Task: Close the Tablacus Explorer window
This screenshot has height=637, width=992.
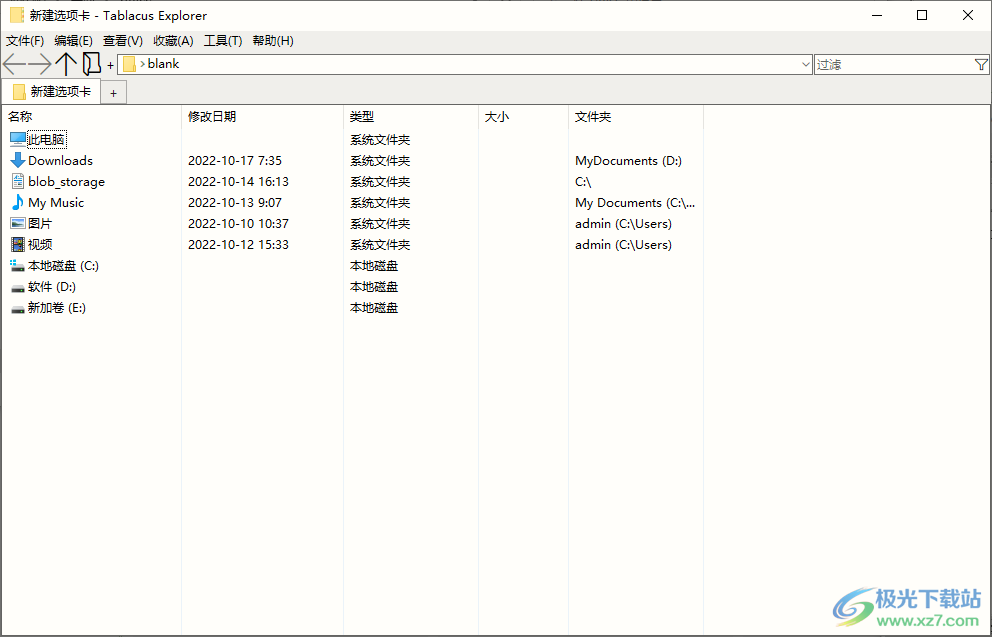Action: click(968, 15)
